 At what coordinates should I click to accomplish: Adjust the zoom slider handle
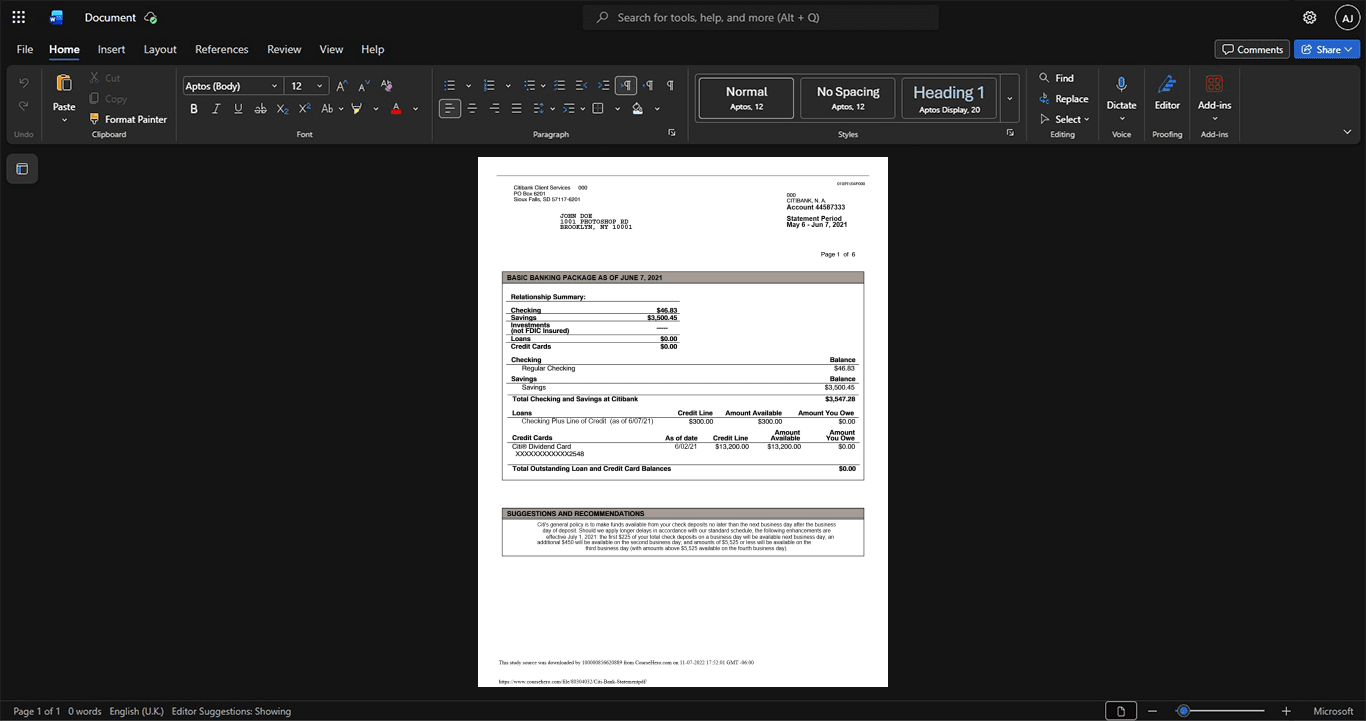[1184, 711]
